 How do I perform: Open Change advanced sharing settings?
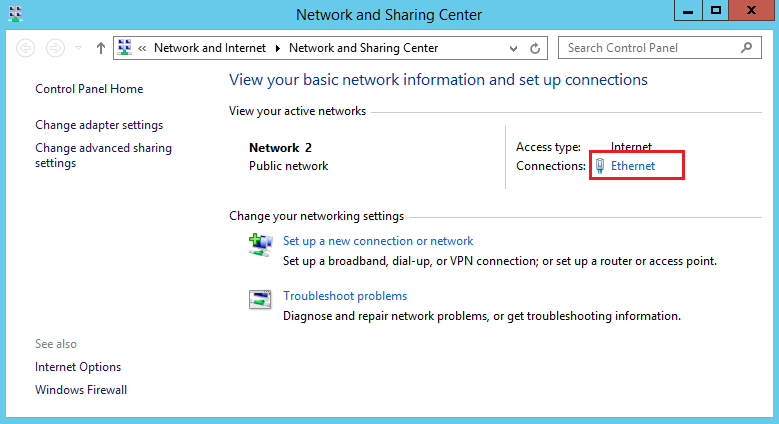[103, 155]
